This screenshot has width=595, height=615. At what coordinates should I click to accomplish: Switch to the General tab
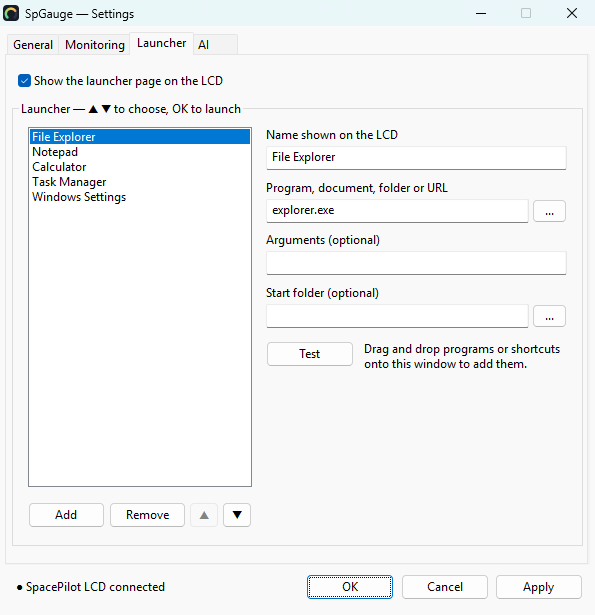coord(33,45)
